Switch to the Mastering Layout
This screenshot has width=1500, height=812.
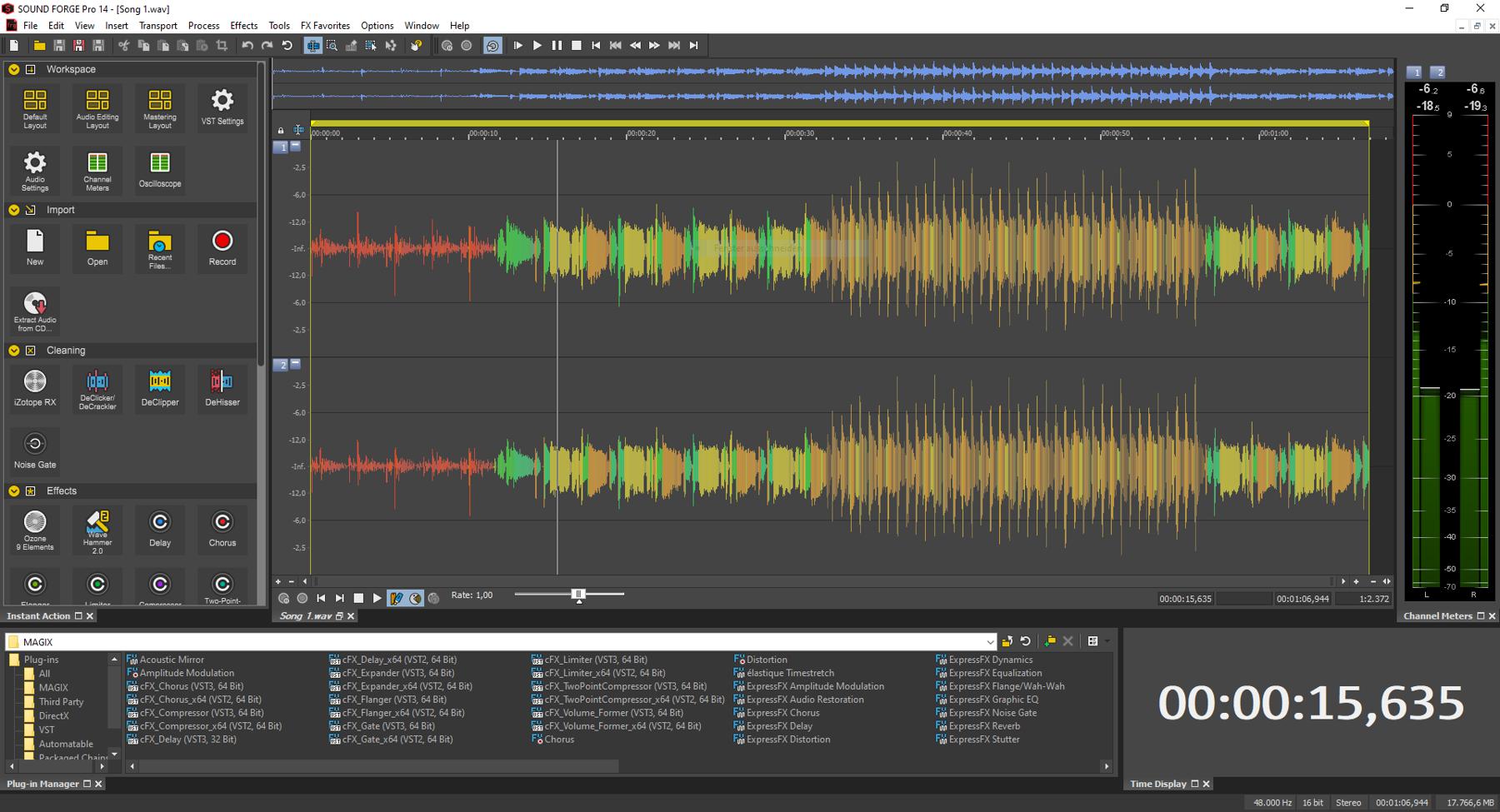(159, 108)
